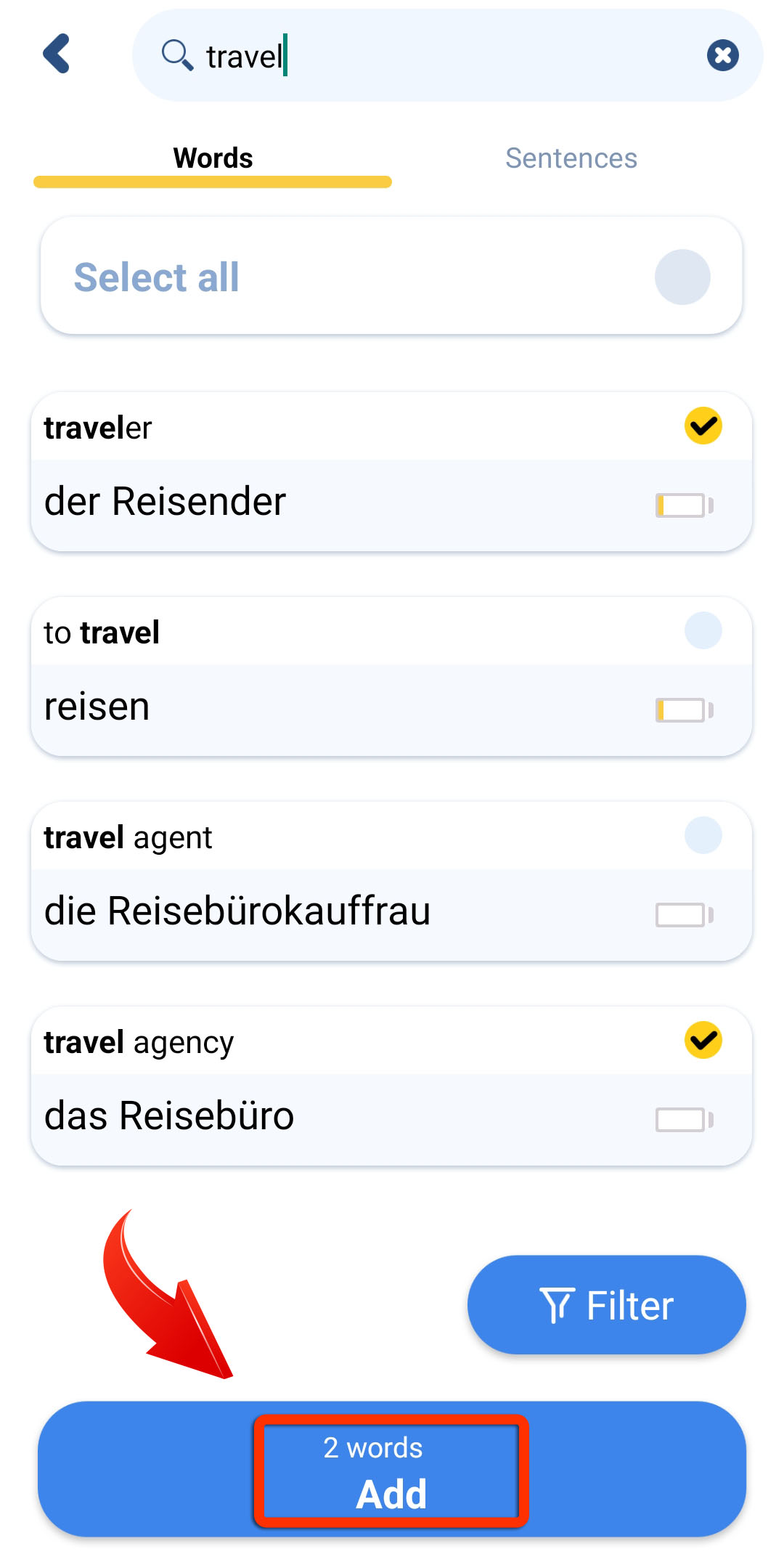Image resolution: width=784 pixels, height=1557 pixels.
Task: Add the 2 selected words
Action: (392, 1469)
